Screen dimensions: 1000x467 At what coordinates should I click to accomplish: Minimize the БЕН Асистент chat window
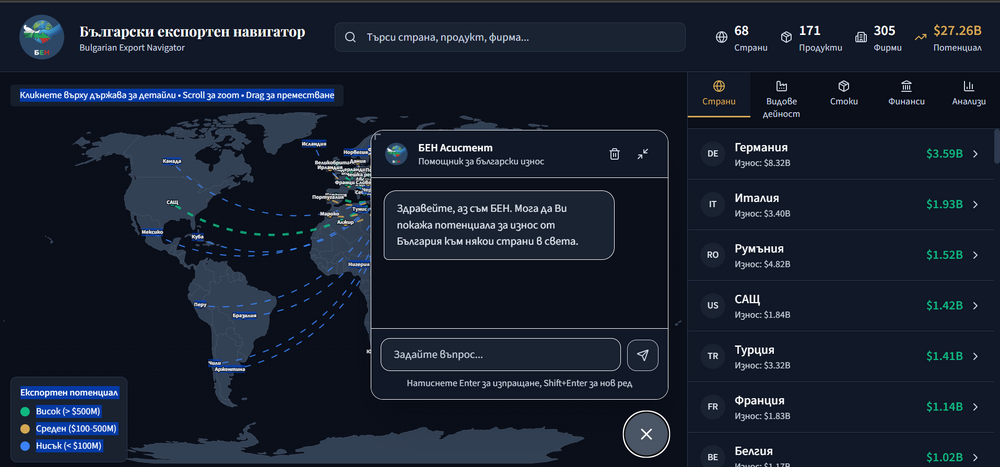[x=643, y=154]
